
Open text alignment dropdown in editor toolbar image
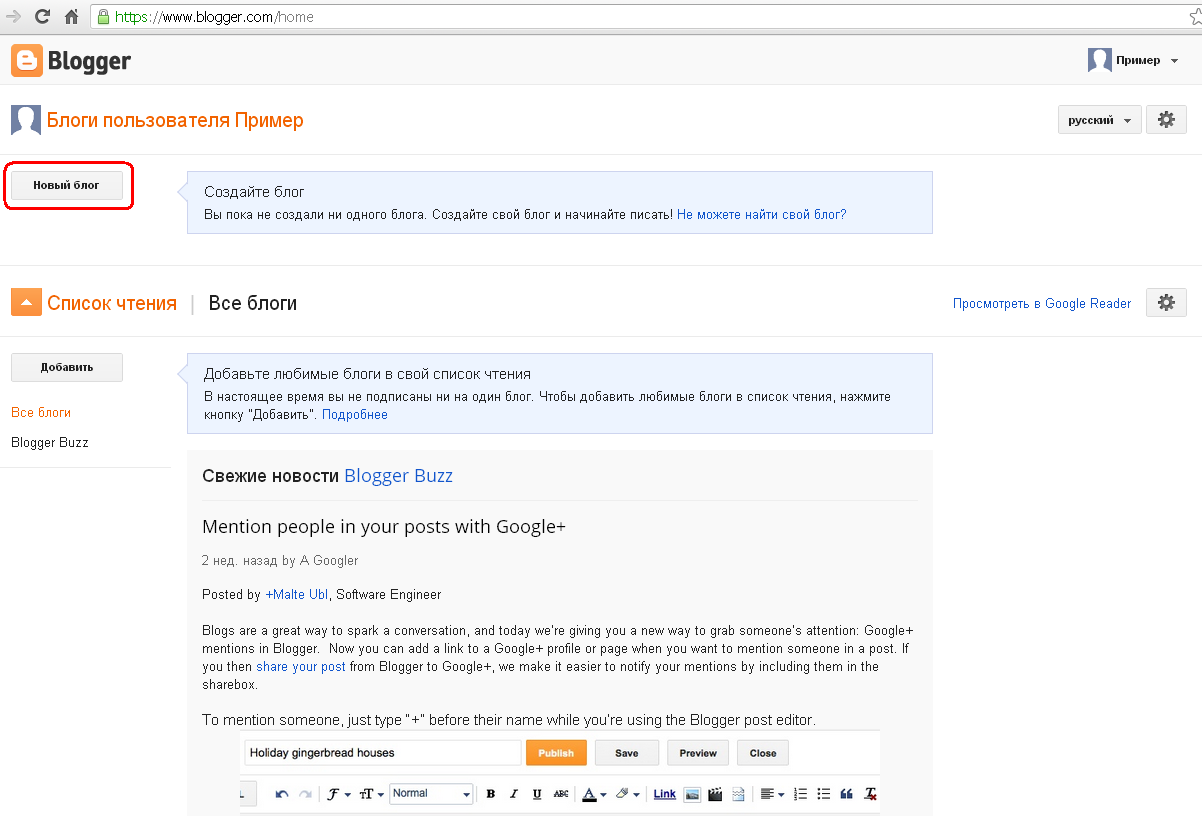[x=772, y=794]
